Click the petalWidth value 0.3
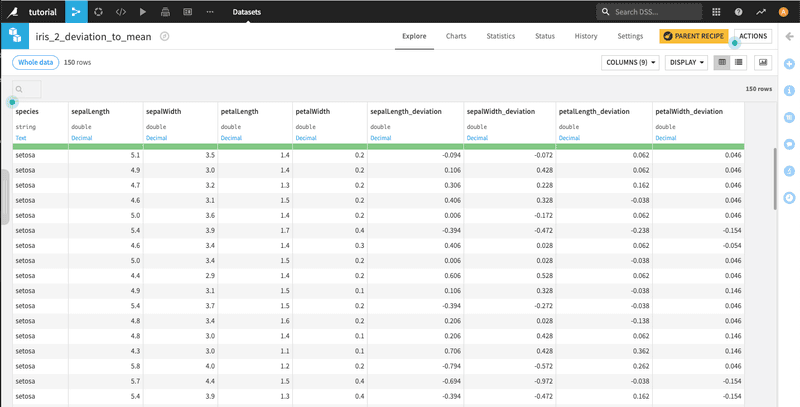This screenshot has height=407, width=800. click(x=360, y=246)
